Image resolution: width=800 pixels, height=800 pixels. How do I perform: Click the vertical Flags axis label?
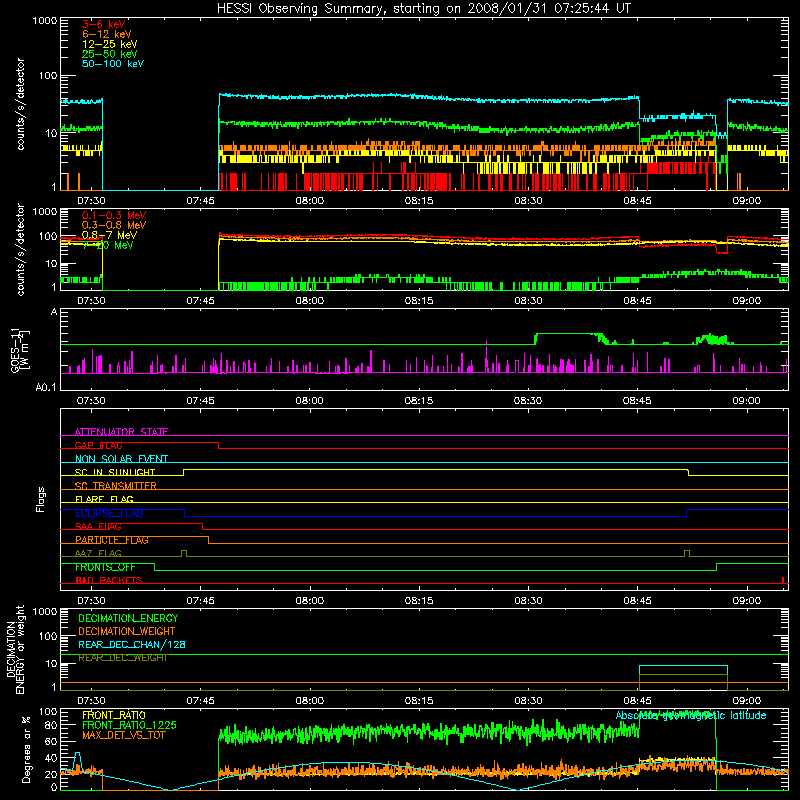(x=41, y=500)
